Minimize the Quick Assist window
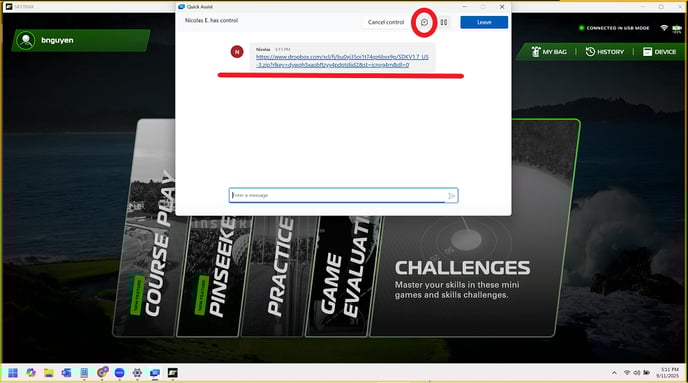Viewport: 688px width, 383px height. pyautogui.click(x=464, y=7)
